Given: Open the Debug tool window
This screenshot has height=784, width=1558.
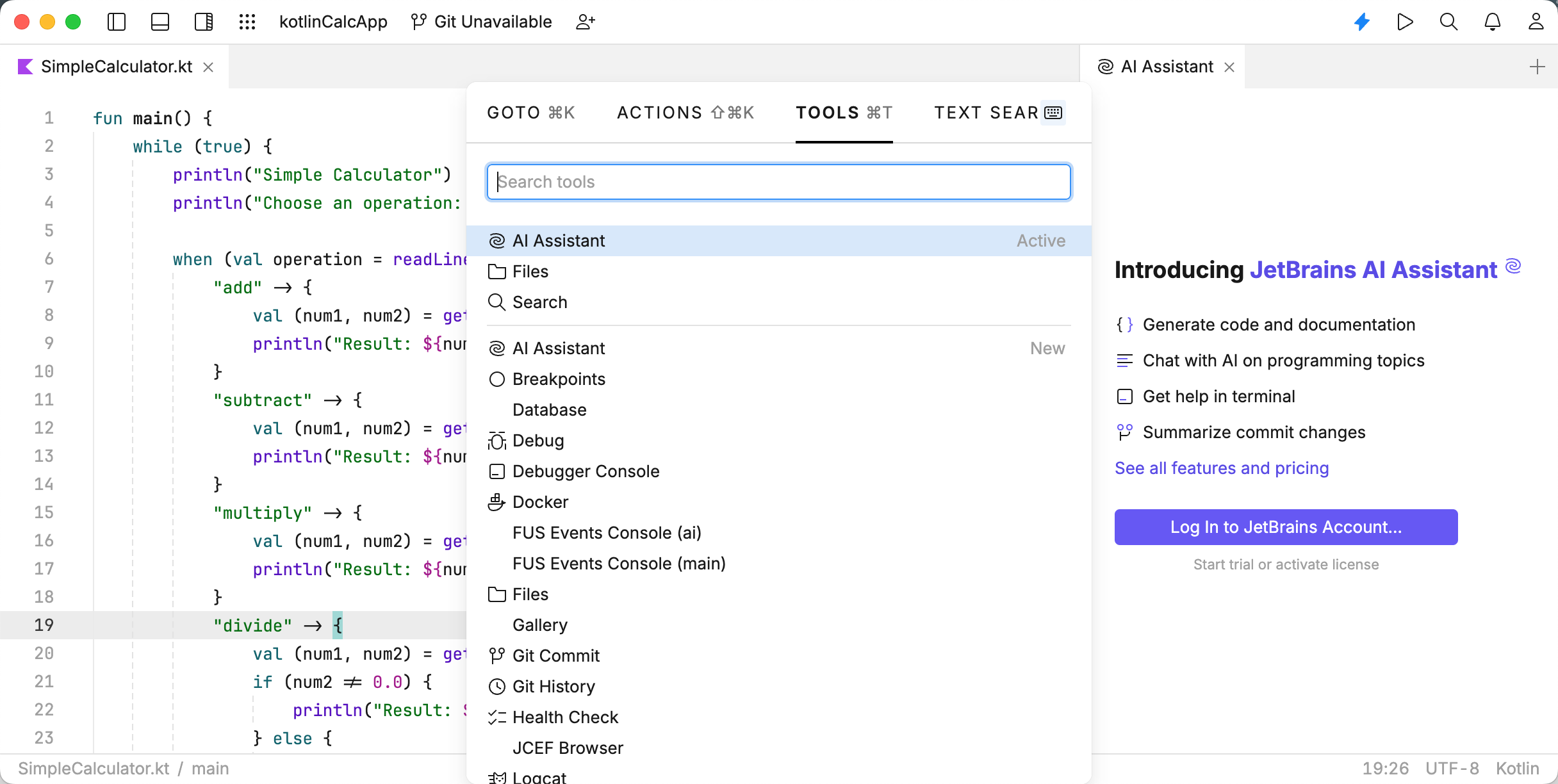Looking at the screenshot, I should click(538, 440).
